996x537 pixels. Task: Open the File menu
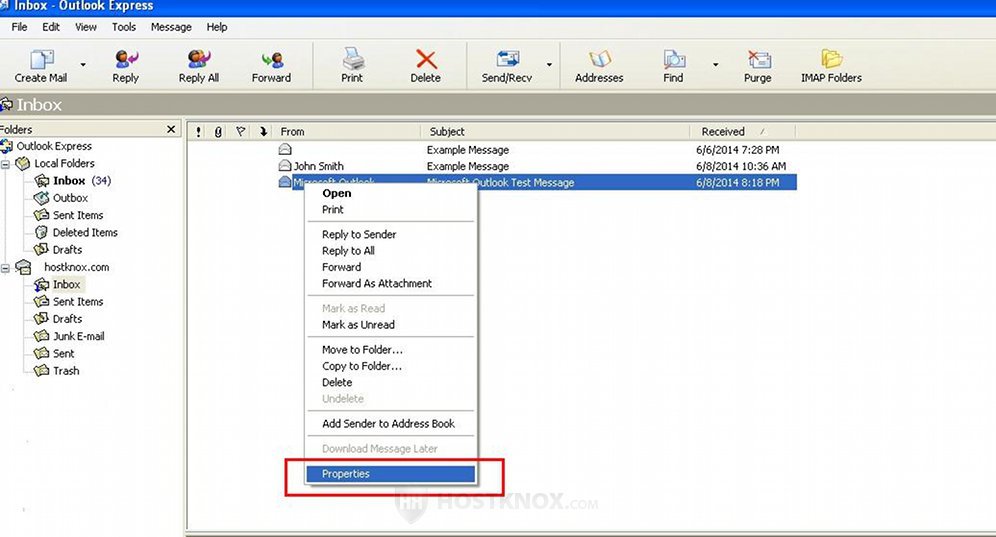click(x=20, y=27)
